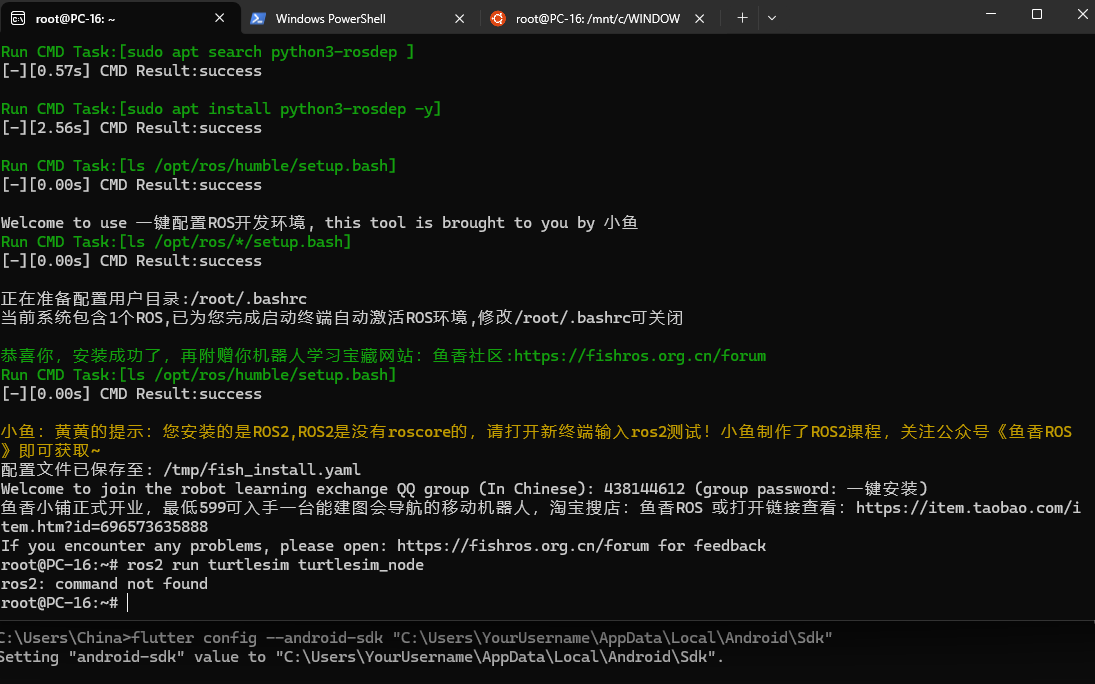Click the 'ros2: command not found' line
This screenshot has width=1095, height=684.
[x=104, y=584]
